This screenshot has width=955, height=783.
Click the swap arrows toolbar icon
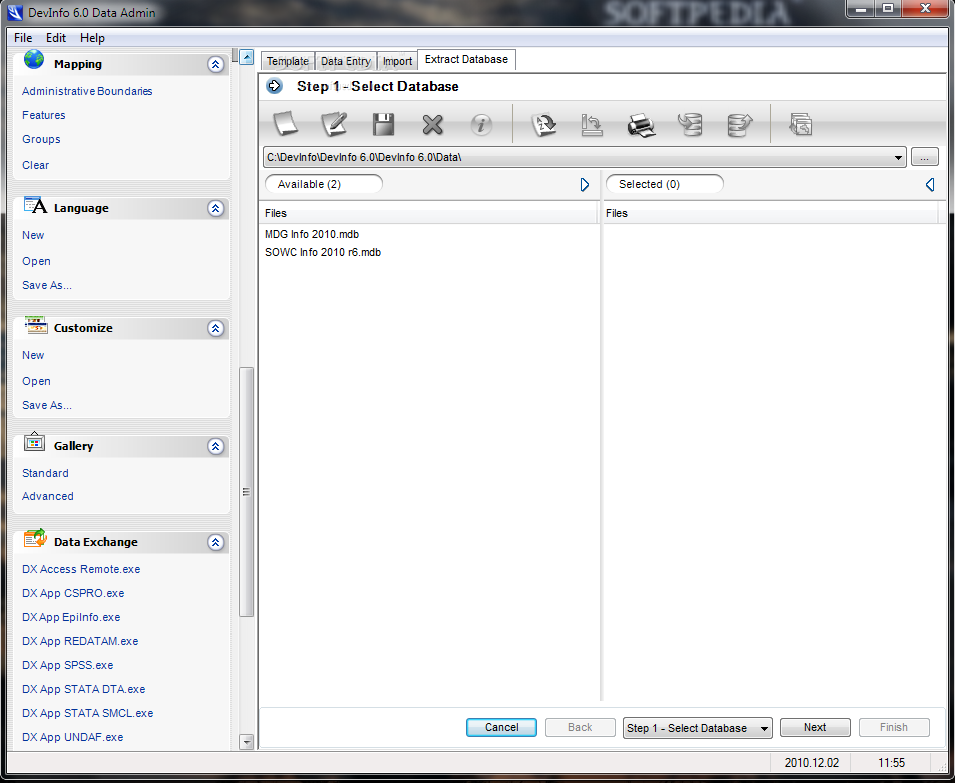(591, 124)
